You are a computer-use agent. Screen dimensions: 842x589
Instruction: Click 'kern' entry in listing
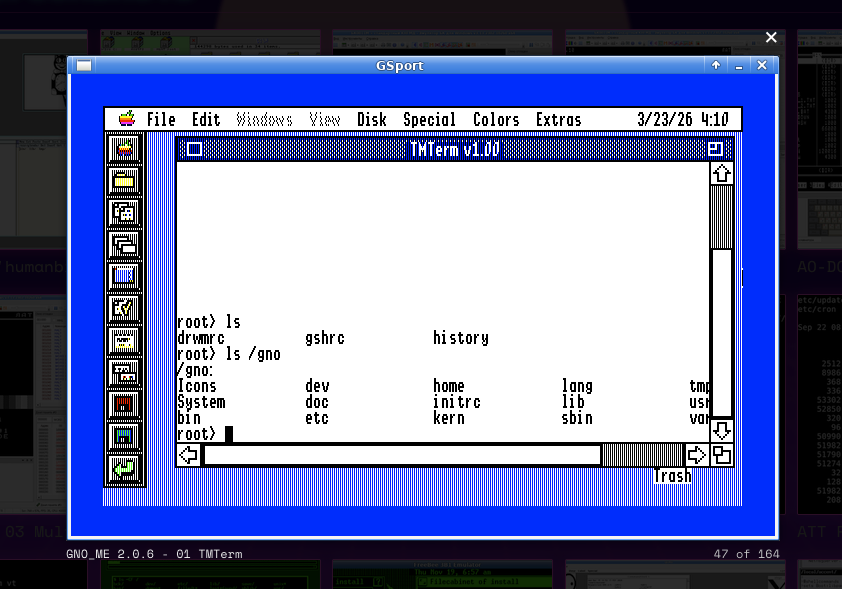(449, 418)
